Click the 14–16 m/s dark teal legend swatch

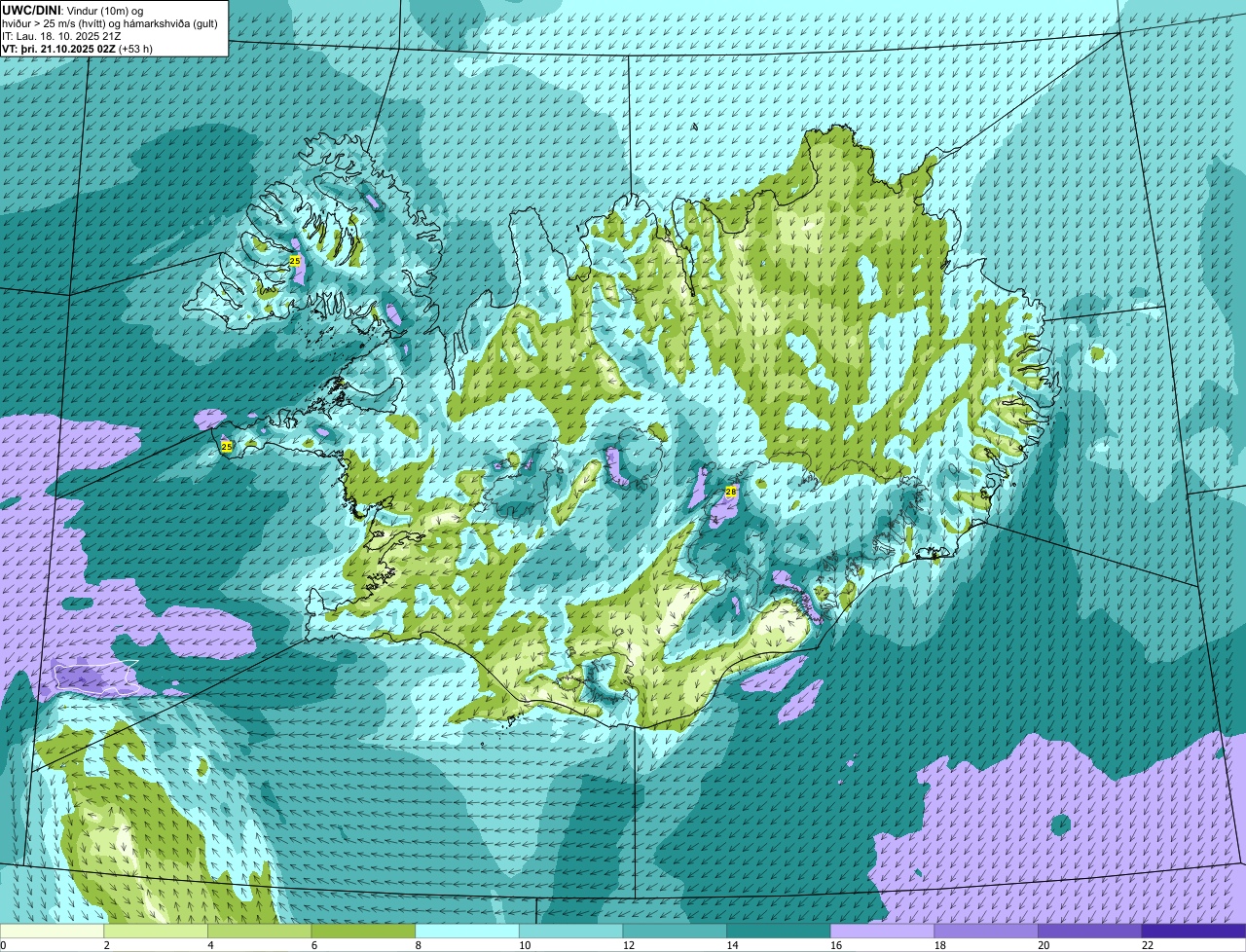pyautogui.click(x=779, y=931)
